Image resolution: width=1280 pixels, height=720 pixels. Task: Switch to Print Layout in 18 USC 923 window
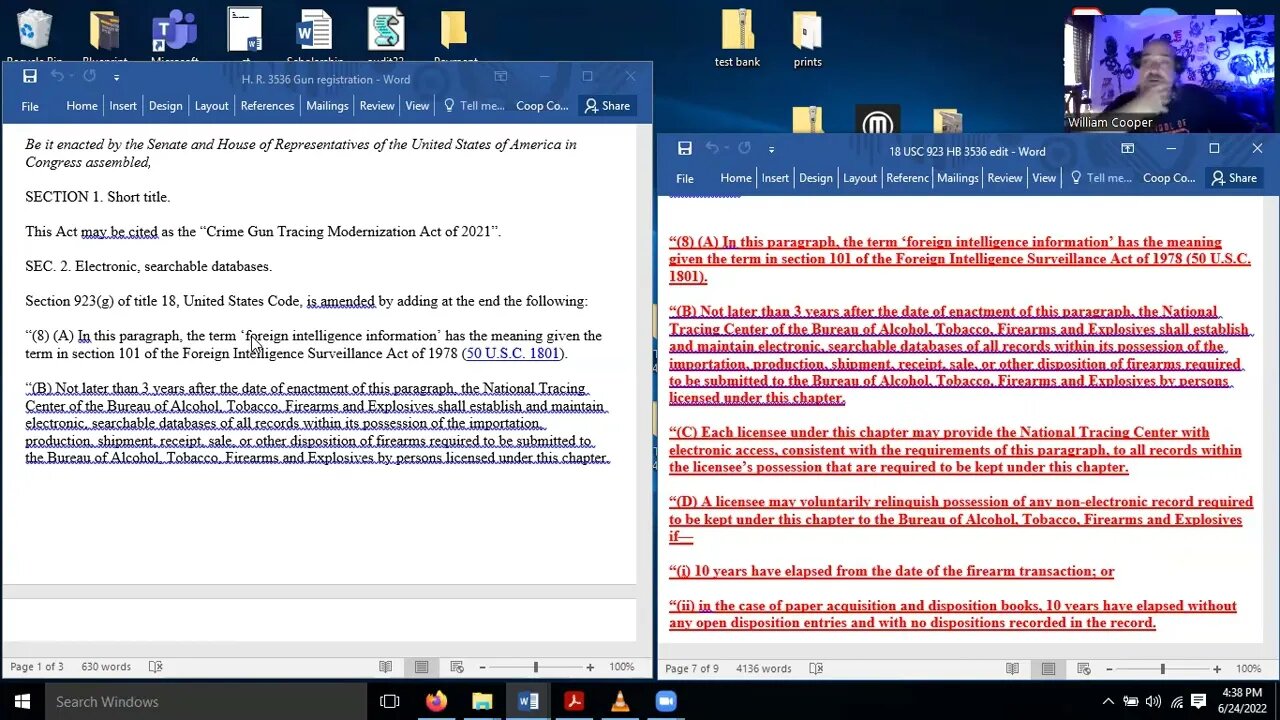(x=1049, y=669)
